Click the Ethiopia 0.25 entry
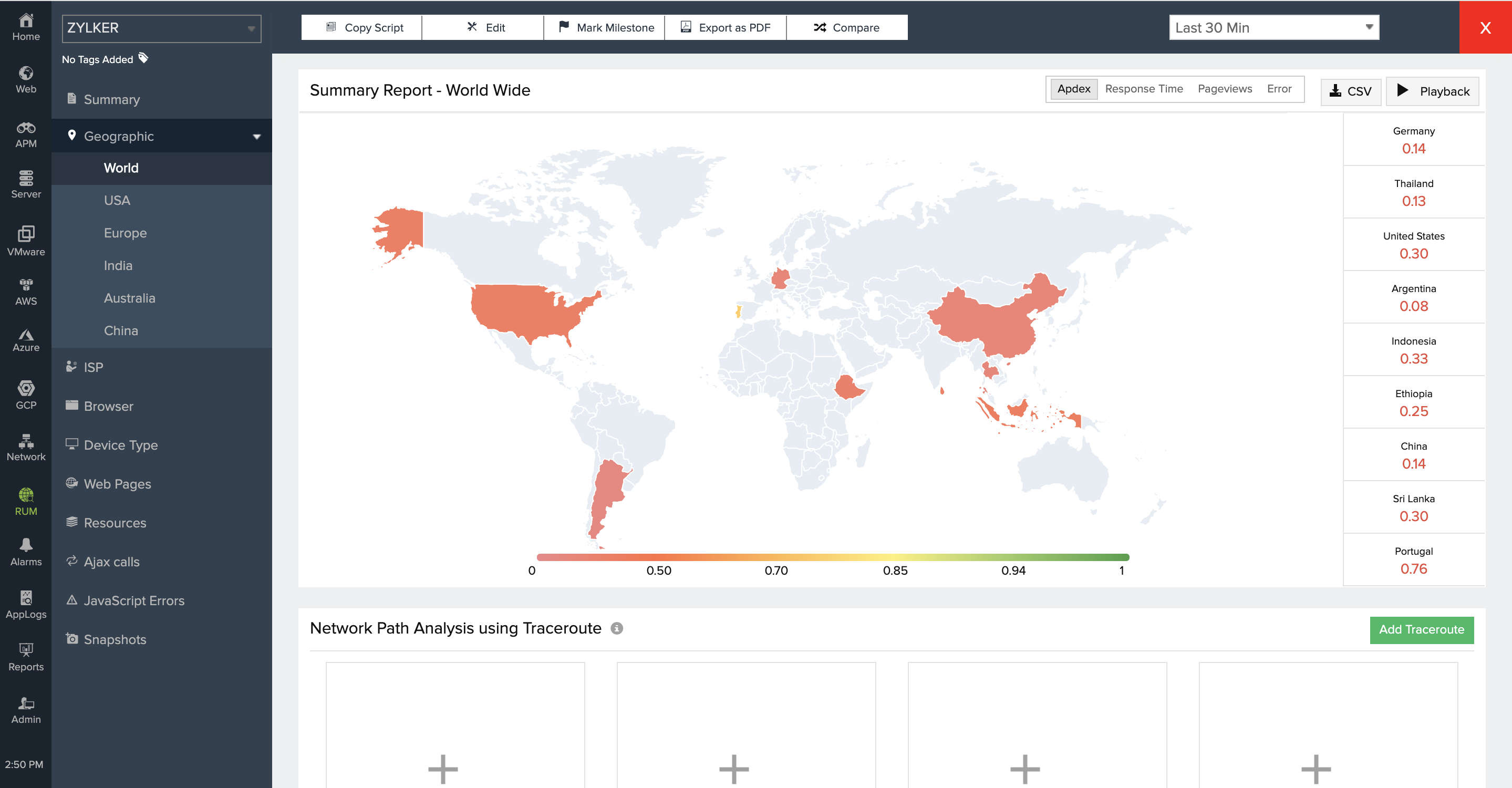 coord(1413,402)
